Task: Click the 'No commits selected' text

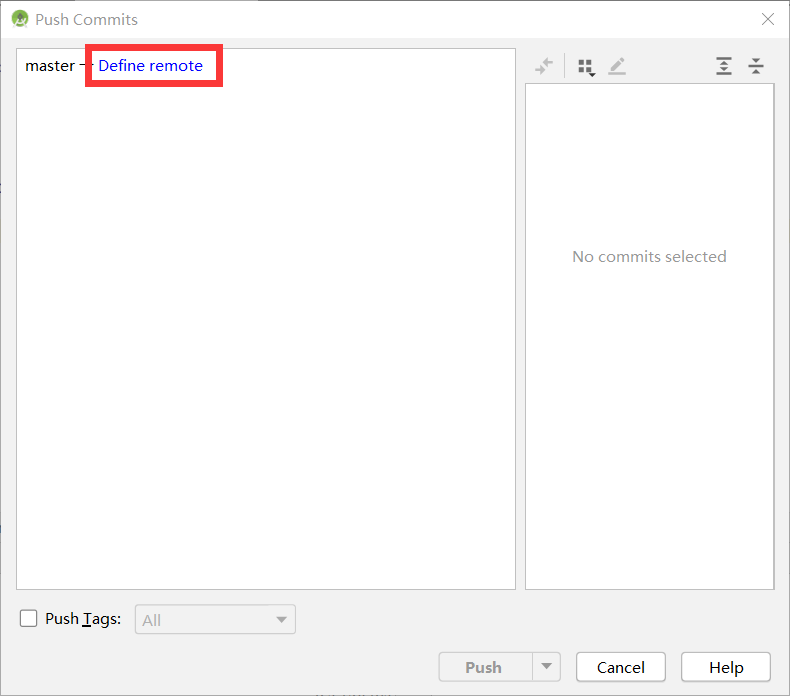Action: 649,257
